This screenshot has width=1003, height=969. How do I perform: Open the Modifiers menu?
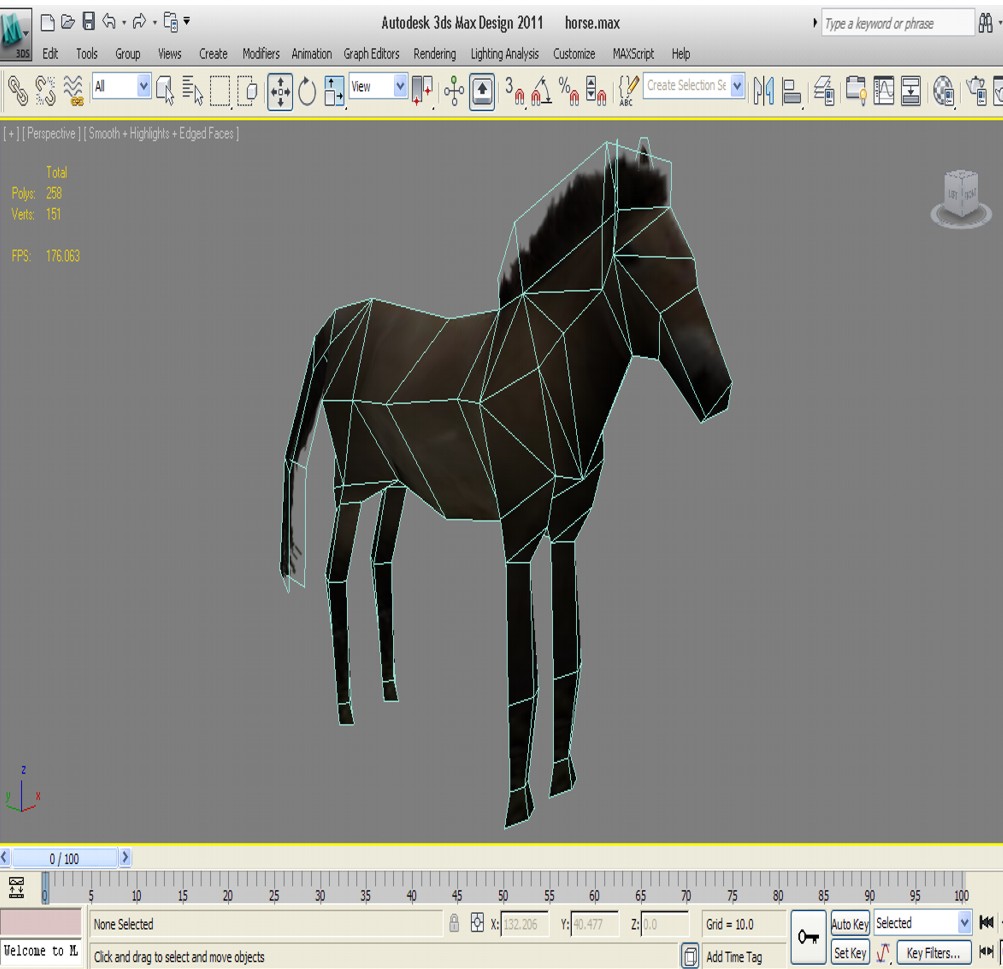pos(260,54)
